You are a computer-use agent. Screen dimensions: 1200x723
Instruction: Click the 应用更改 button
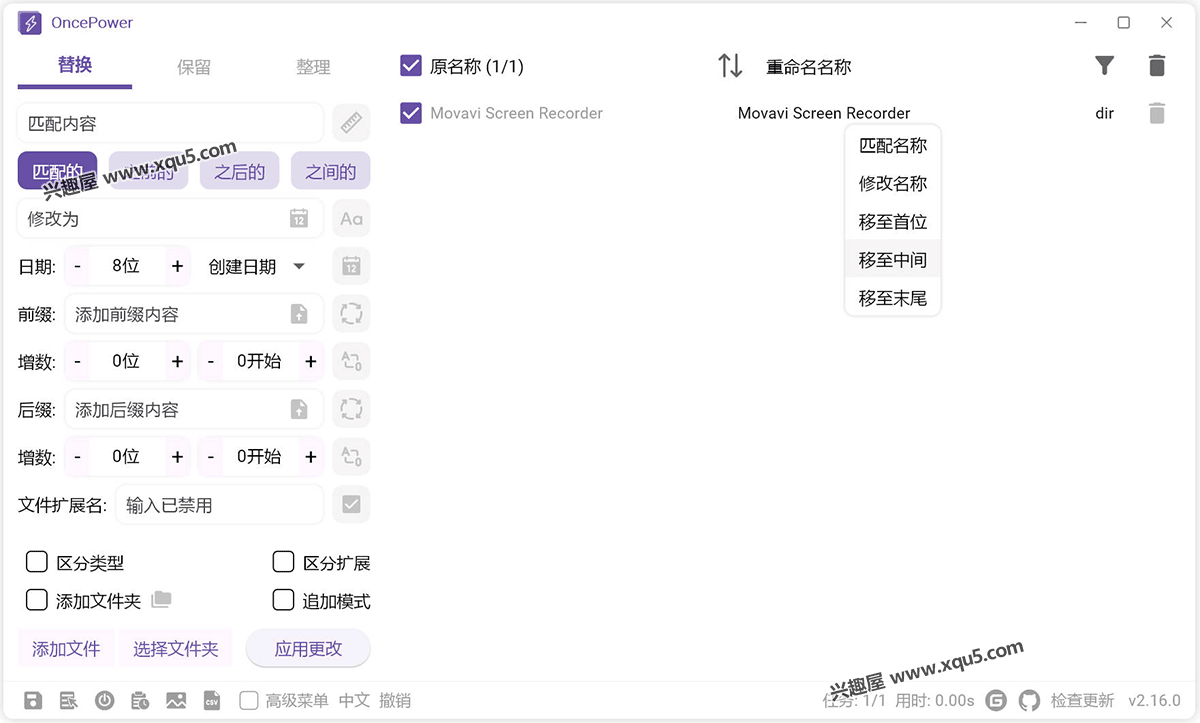pyautogui.click(x=308, y=648)
